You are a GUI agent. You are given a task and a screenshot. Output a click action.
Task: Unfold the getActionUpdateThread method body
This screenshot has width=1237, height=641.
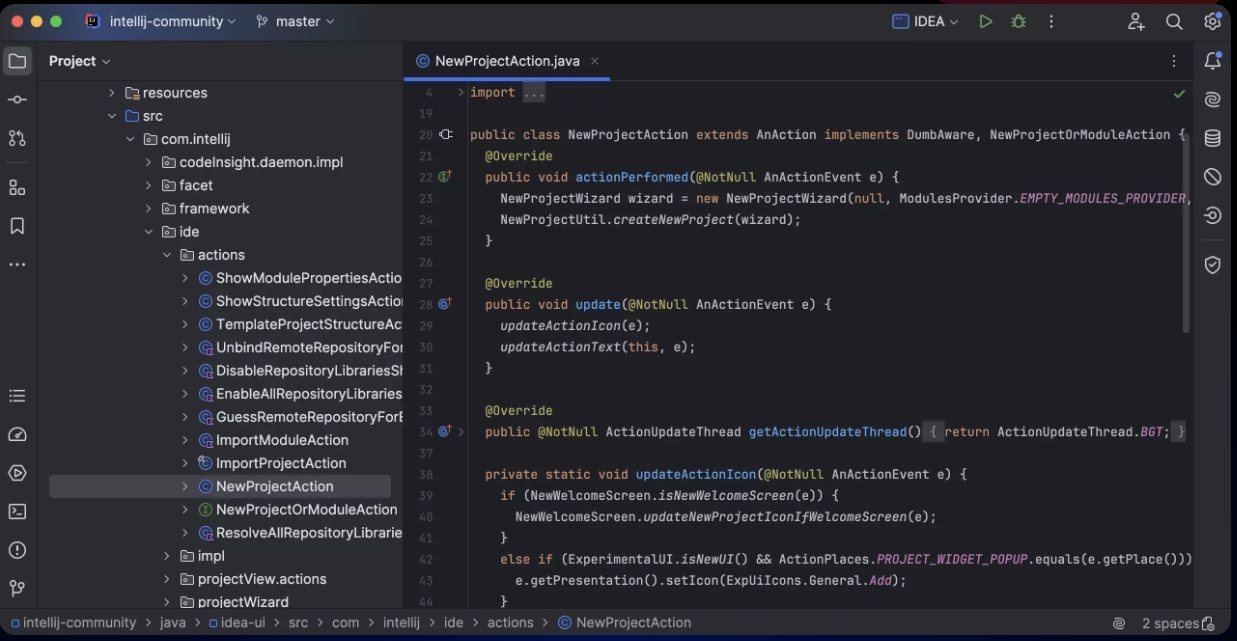461,432
